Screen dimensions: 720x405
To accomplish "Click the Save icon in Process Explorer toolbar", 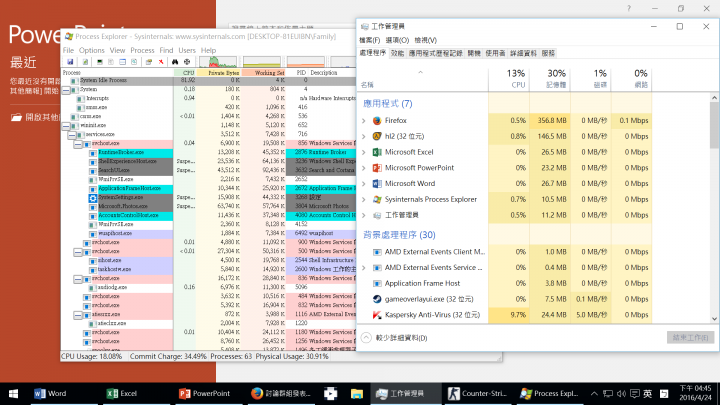I will (x=70, y=62).
